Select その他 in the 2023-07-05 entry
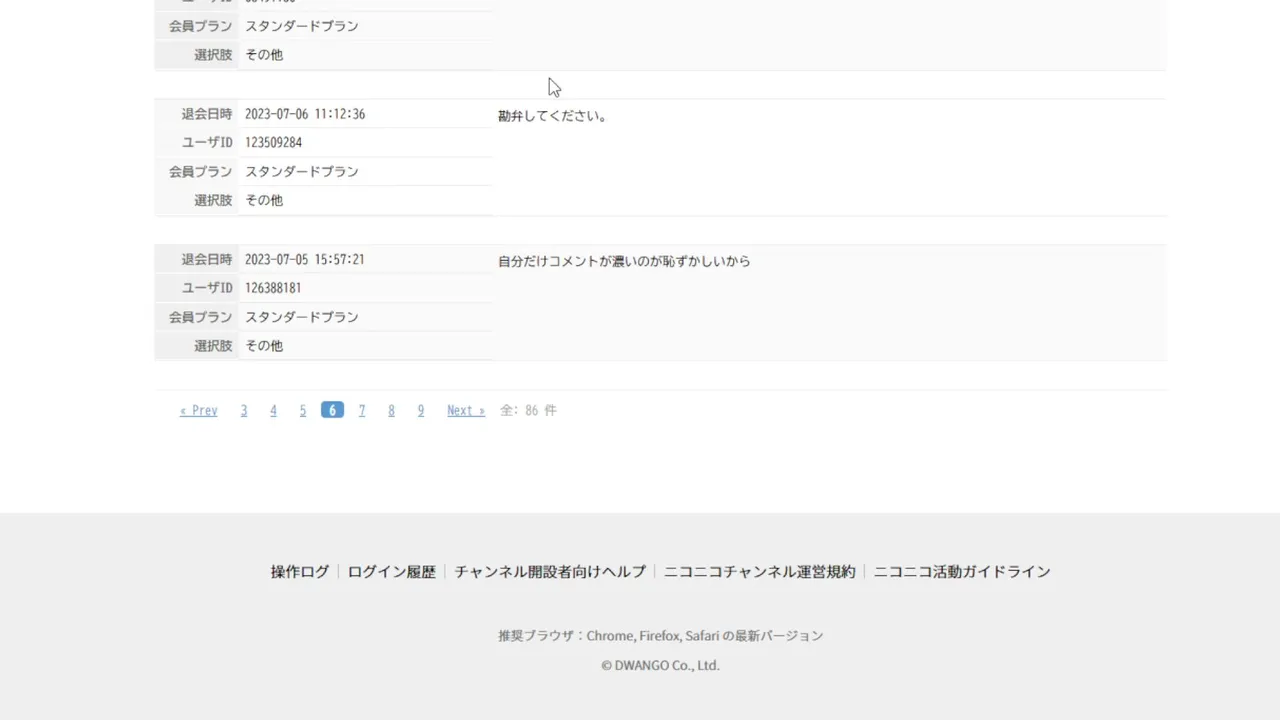Screen dimensions: 1280x720 click(x=264, y=346)
